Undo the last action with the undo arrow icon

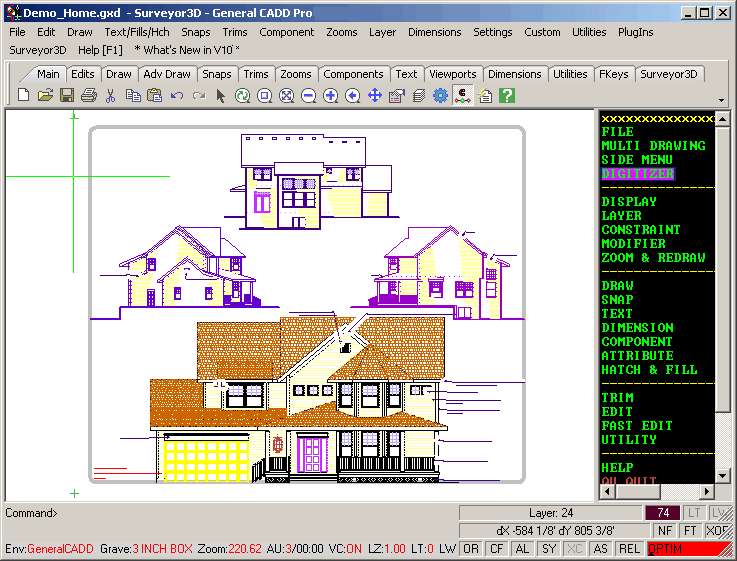tap(177, 96)
